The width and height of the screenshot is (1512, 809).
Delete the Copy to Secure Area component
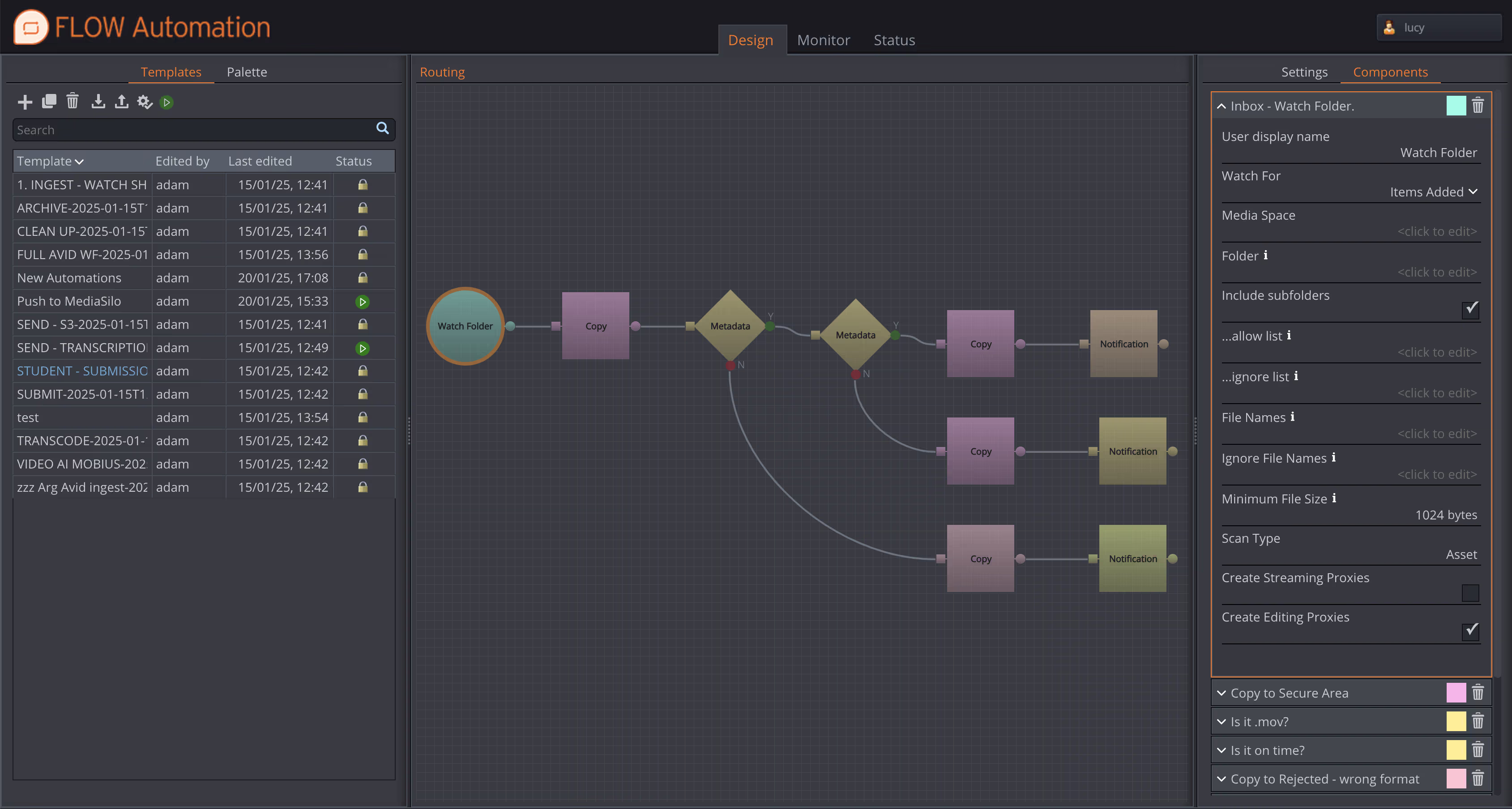click(1478, 693)
